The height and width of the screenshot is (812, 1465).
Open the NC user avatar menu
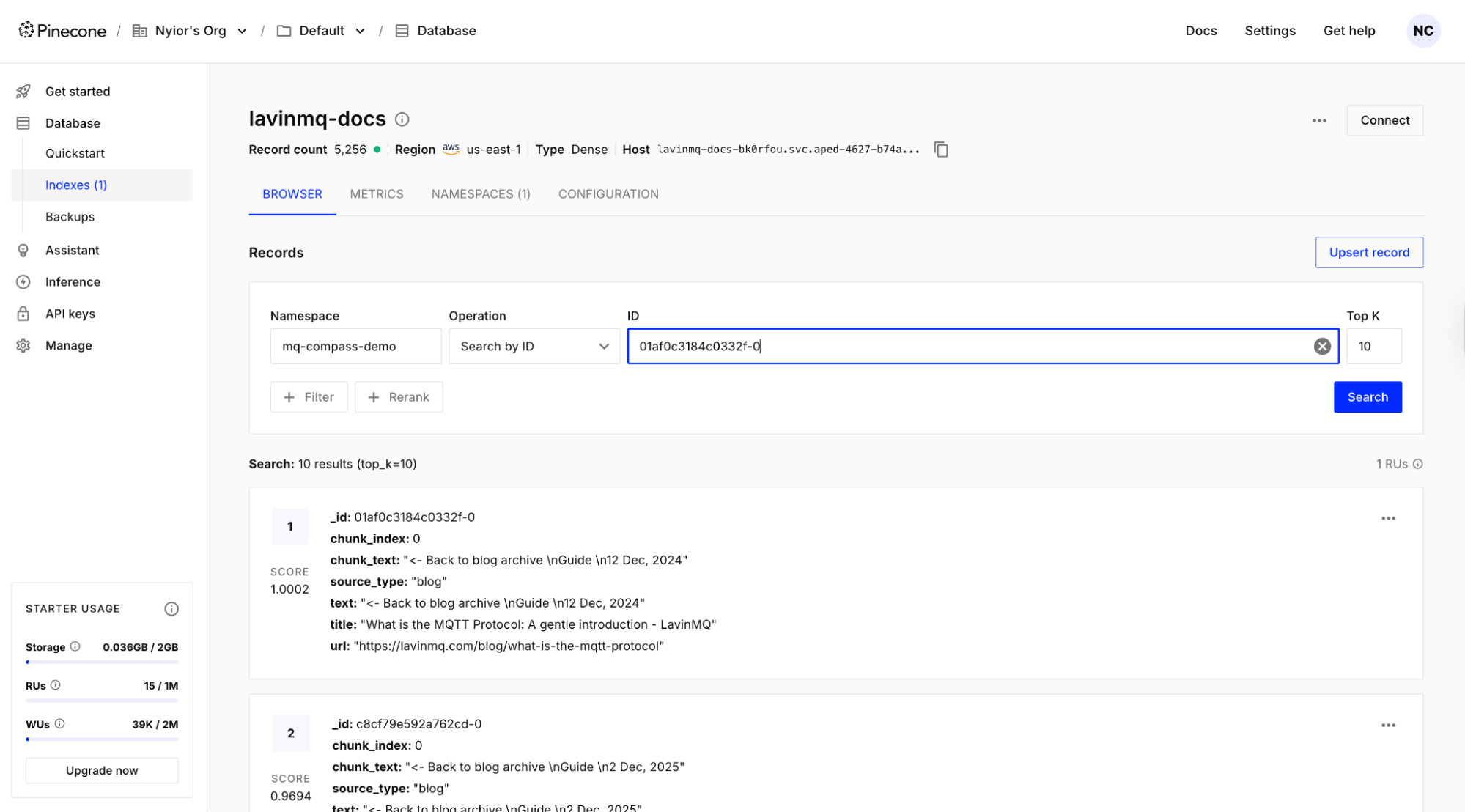1422,31
